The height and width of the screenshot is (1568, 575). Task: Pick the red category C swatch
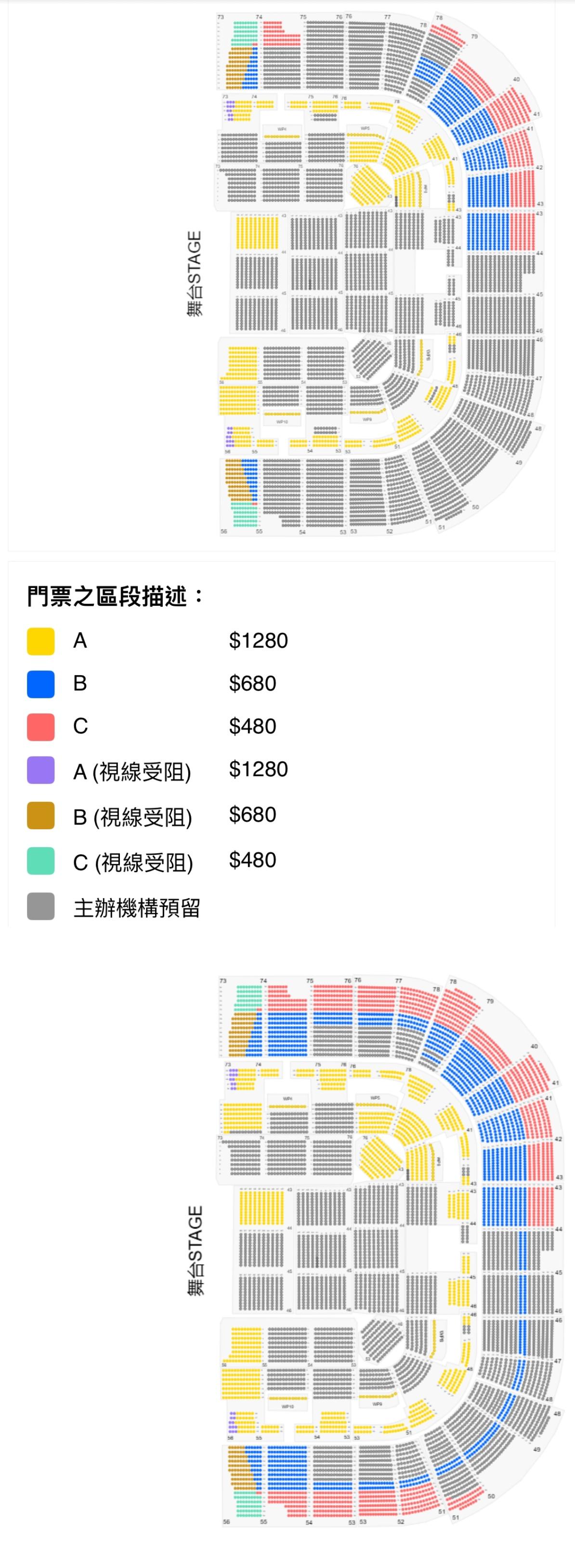[41, 727]
